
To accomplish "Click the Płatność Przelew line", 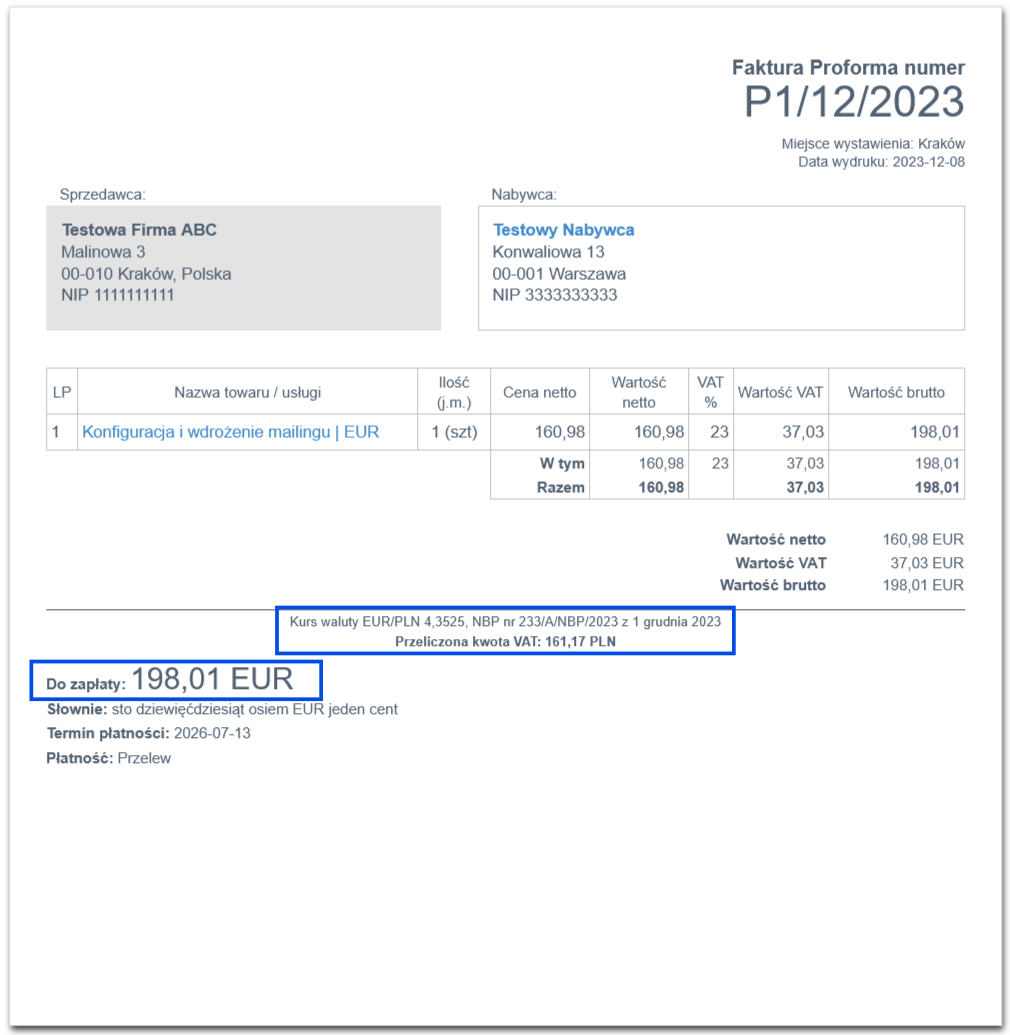I will pos(108,758).
